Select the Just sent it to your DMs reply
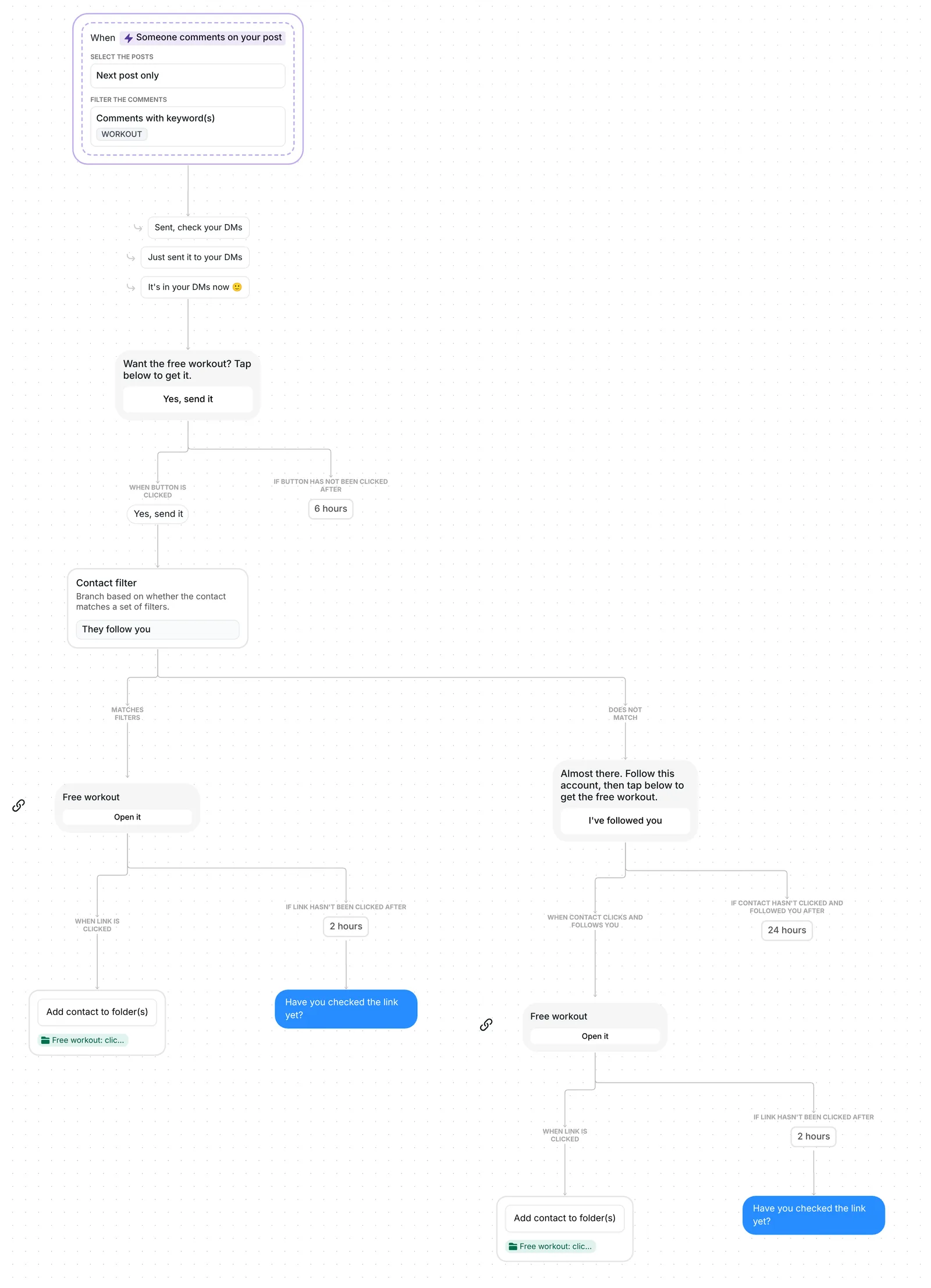 pyautogui.click(x=195, y=257)
